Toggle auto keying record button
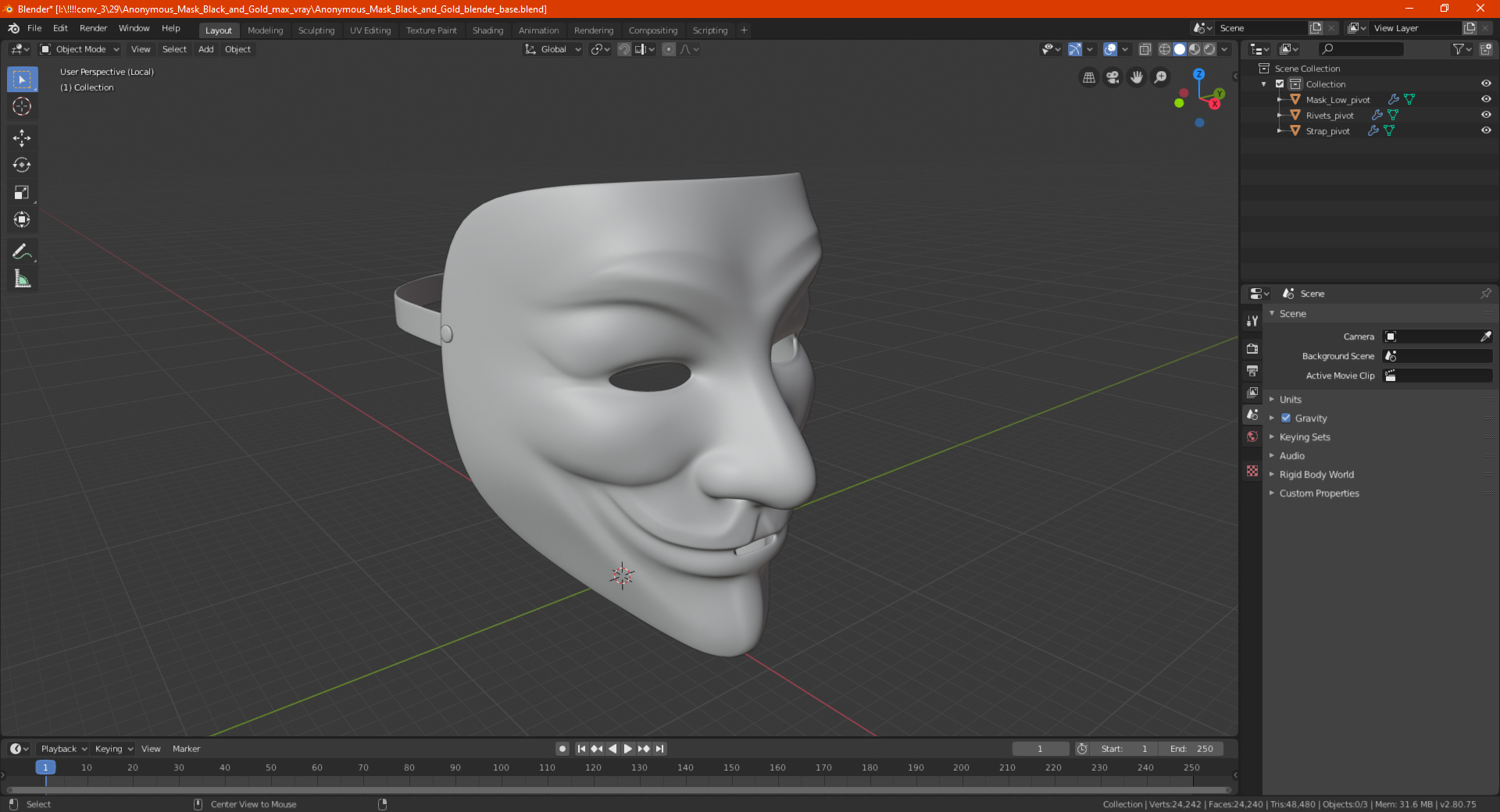 (562, 749)
